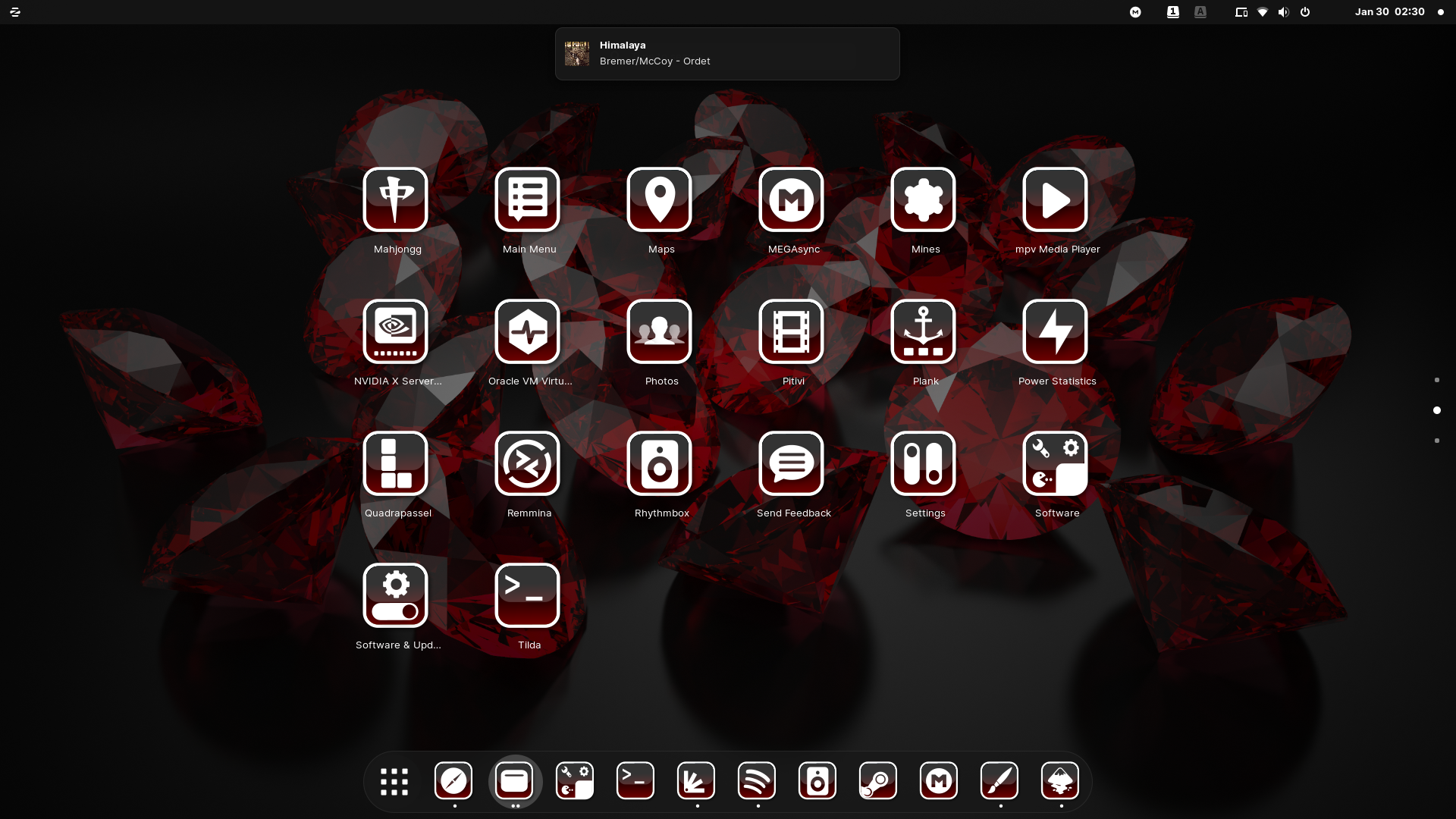Open Spotify icon in the dock

pos(757,781)
